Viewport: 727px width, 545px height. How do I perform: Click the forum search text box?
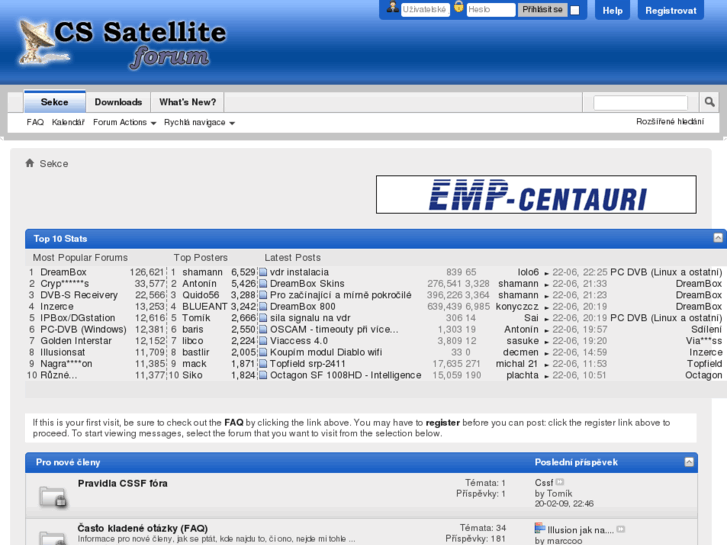(640, 103)
